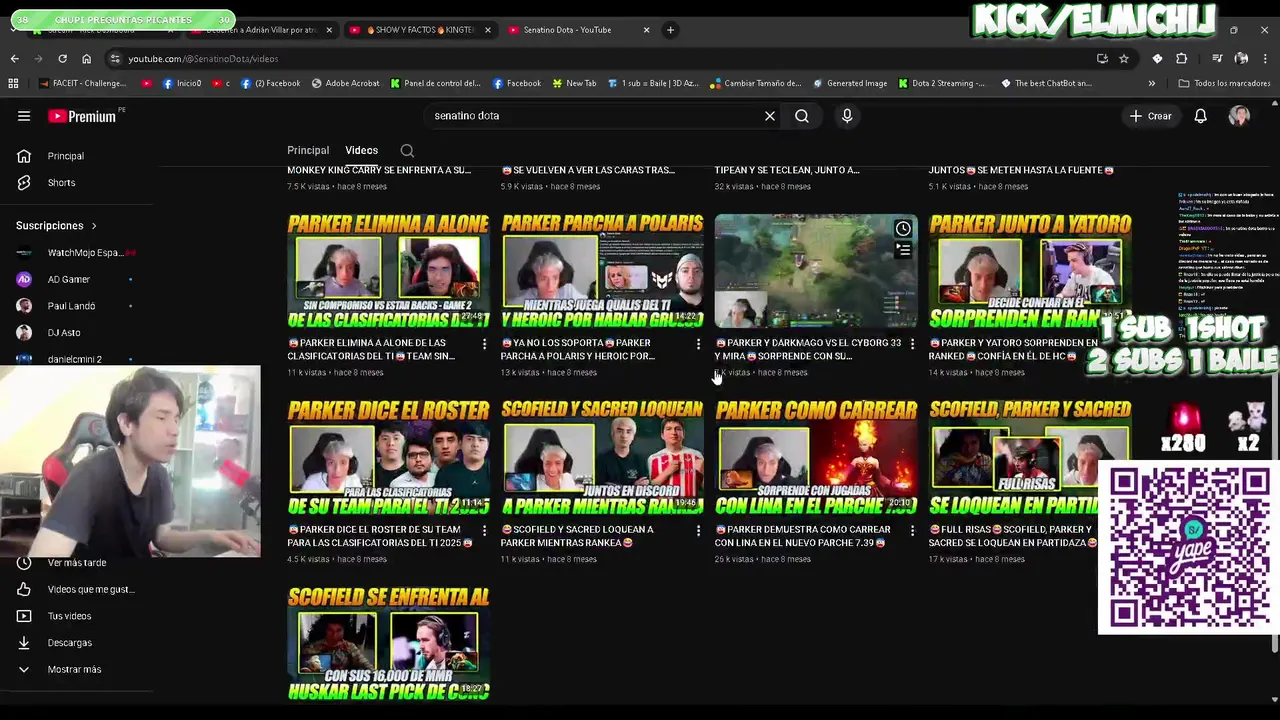Open options menu for Parker elimina a Alone video
Image resolution: width=1280 pixels, height=720 pixels.
pyautogui.click(x=485, y=344)
